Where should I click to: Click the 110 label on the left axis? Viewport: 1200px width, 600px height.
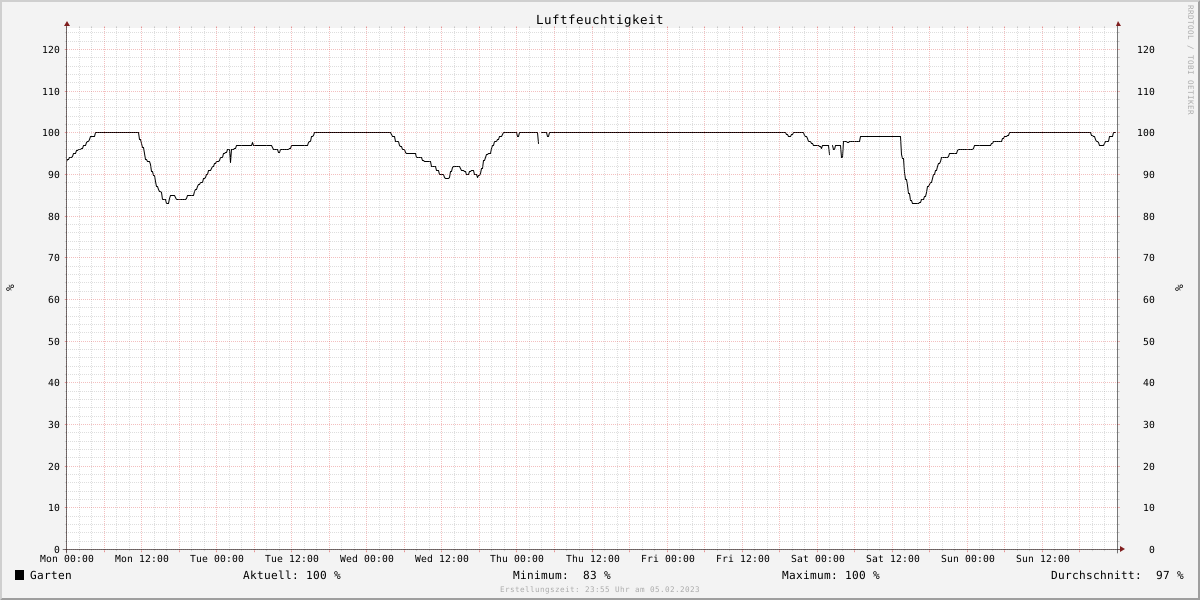point(50,92)
